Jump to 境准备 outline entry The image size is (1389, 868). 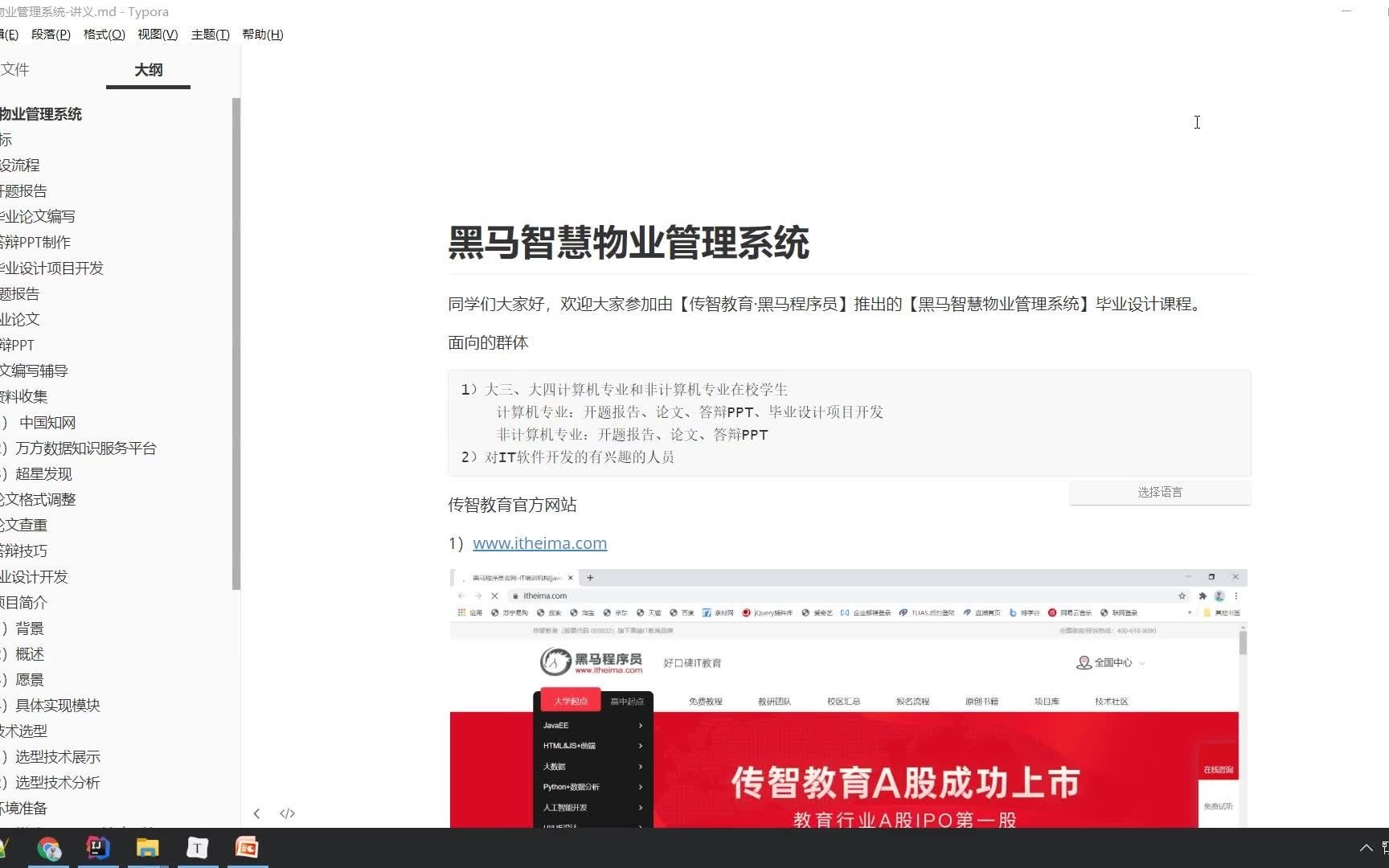[x=23, y=809]
